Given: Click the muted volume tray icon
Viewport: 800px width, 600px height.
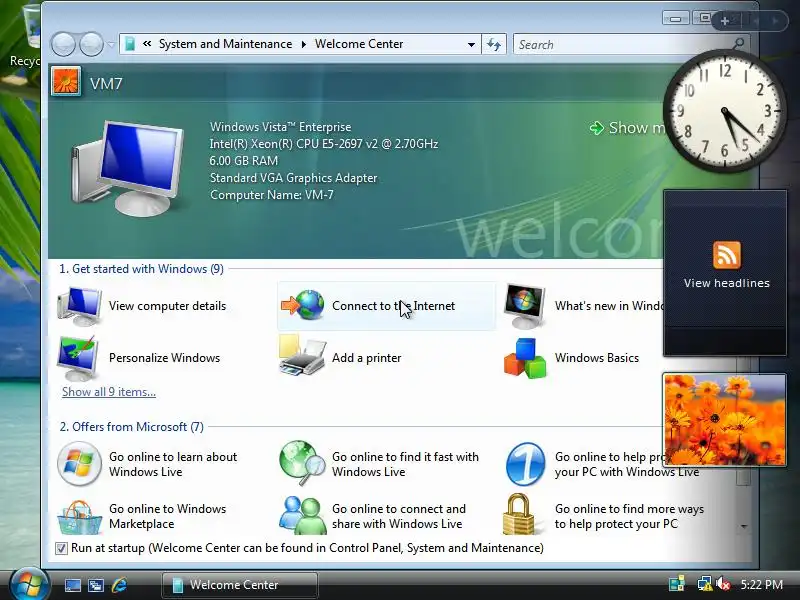Looking at the screenshot, I should [x=723, y=584].
